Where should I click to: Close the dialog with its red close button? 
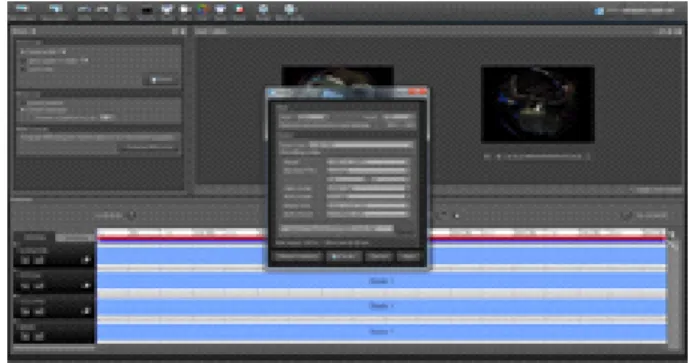[x=417, y=92]
